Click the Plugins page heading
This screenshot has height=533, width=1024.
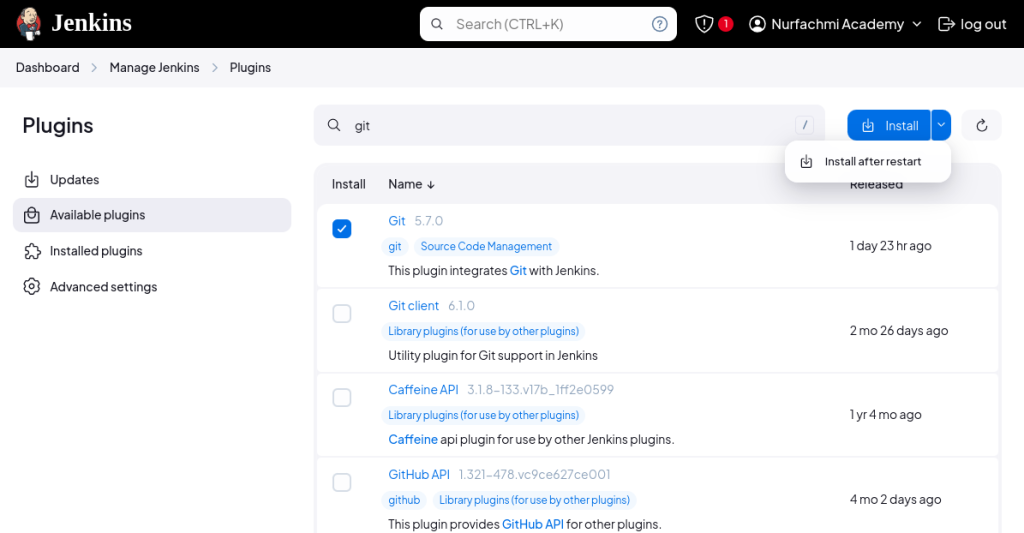pyautogui.click(x=58, y=125)
